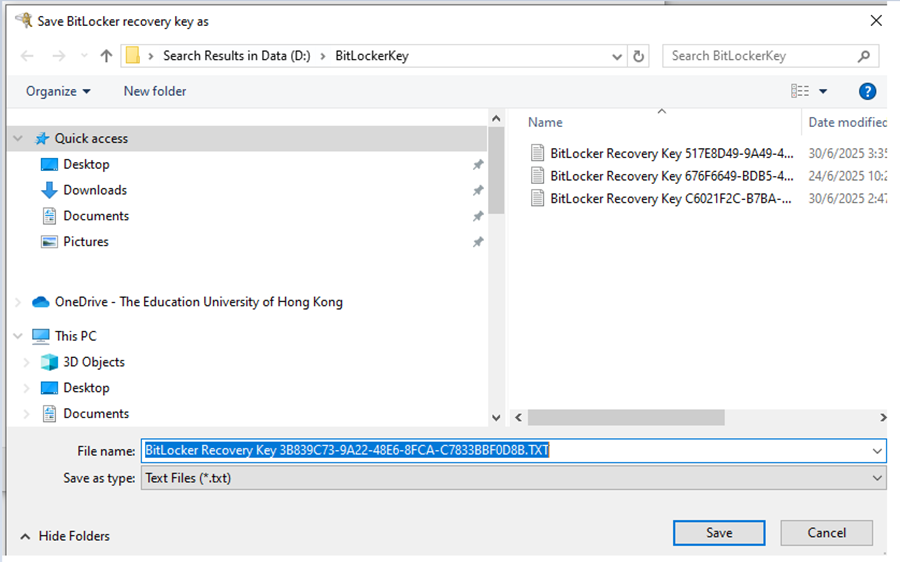
Task: Click the BitLocker keys icon in title bar
Action: click(24, 21)
